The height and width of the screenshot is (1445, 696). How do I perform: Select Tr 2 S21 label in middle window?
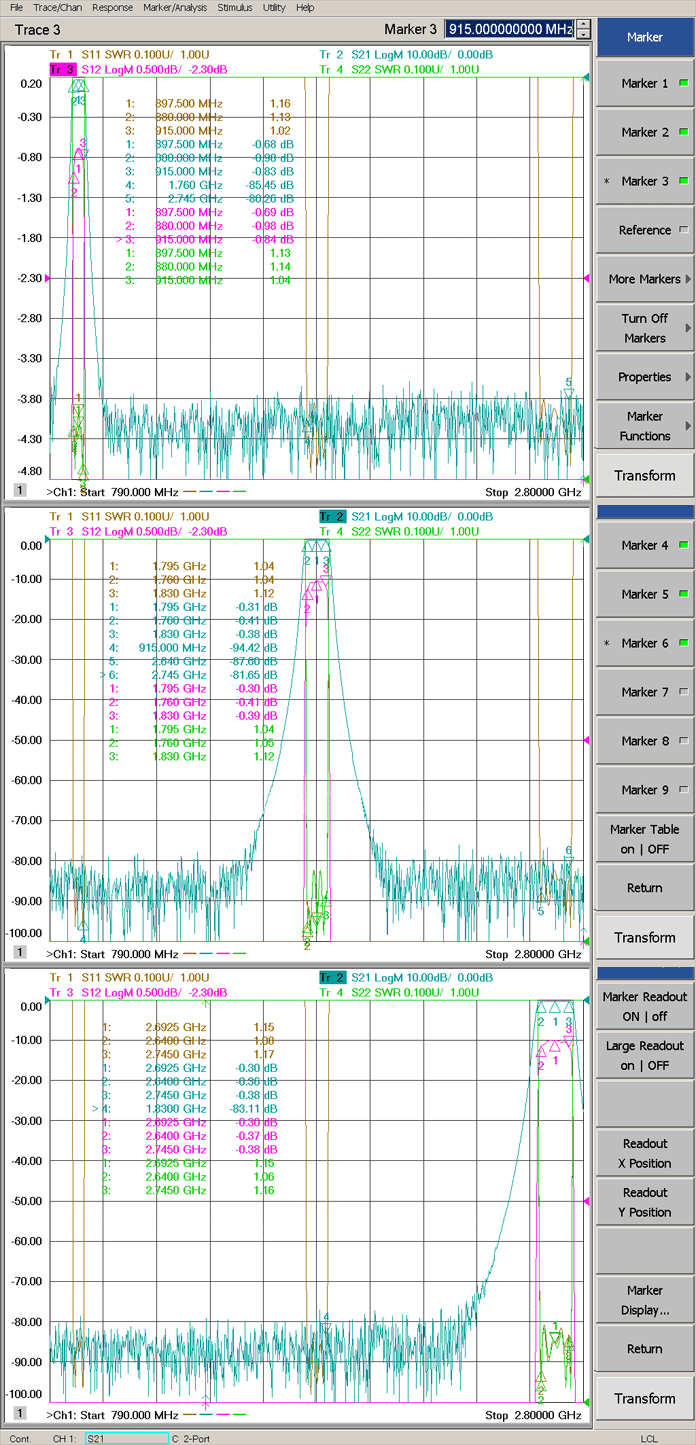click(332, 516)
